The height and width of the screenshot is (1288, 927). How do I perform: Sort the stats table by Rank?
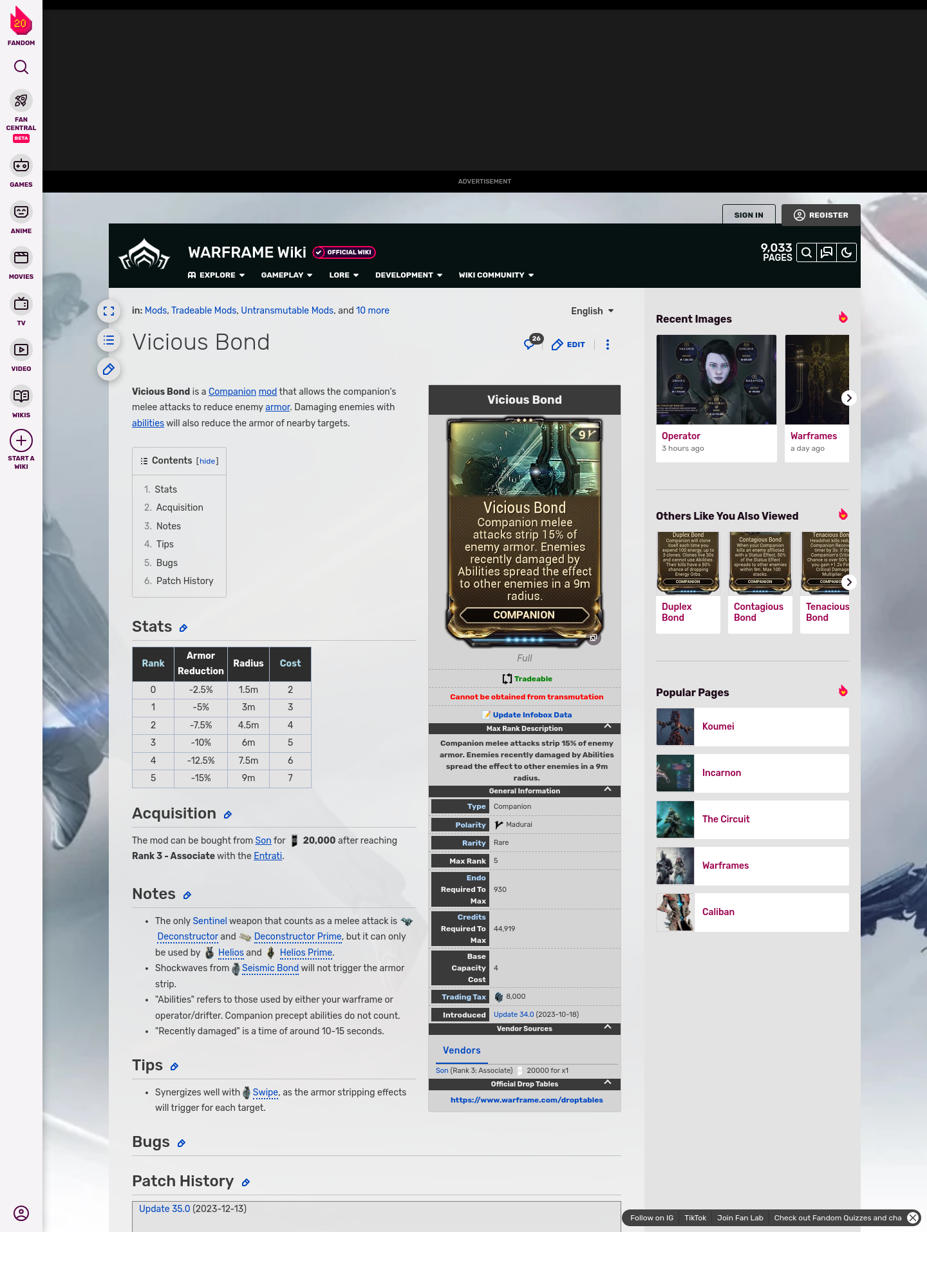pyautogui.click(x=153, y=663)
